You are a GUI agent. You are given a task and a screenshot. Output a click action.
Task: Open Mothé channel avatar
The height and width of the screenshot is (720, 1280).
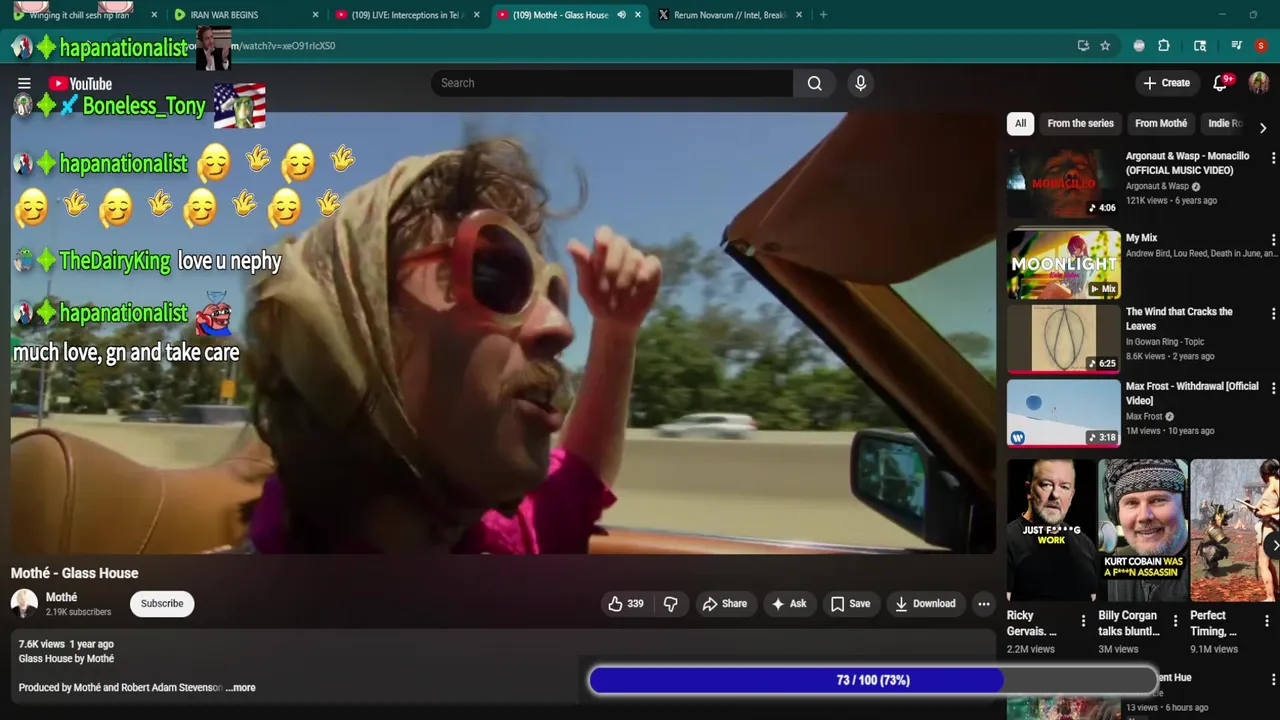pyautogui.click(x=24, y=604)
